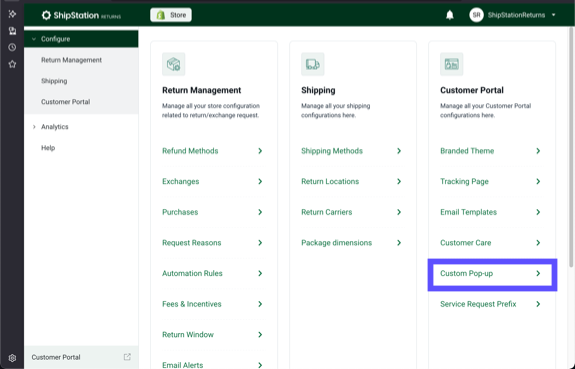Click the Return Management package icon
Image resolution: width=575 pixels, height=369 pixels.
[x=173, y=64]
